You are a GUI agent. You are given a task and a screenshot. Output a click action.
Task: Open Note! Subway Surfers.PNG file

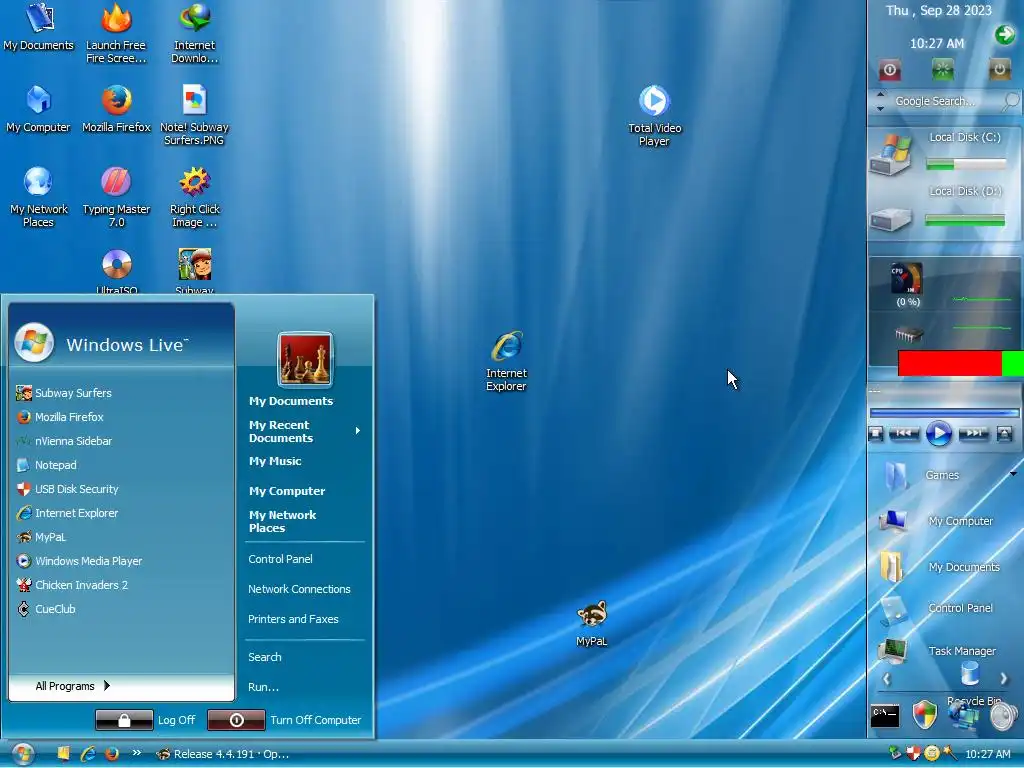tap(195, 115)
